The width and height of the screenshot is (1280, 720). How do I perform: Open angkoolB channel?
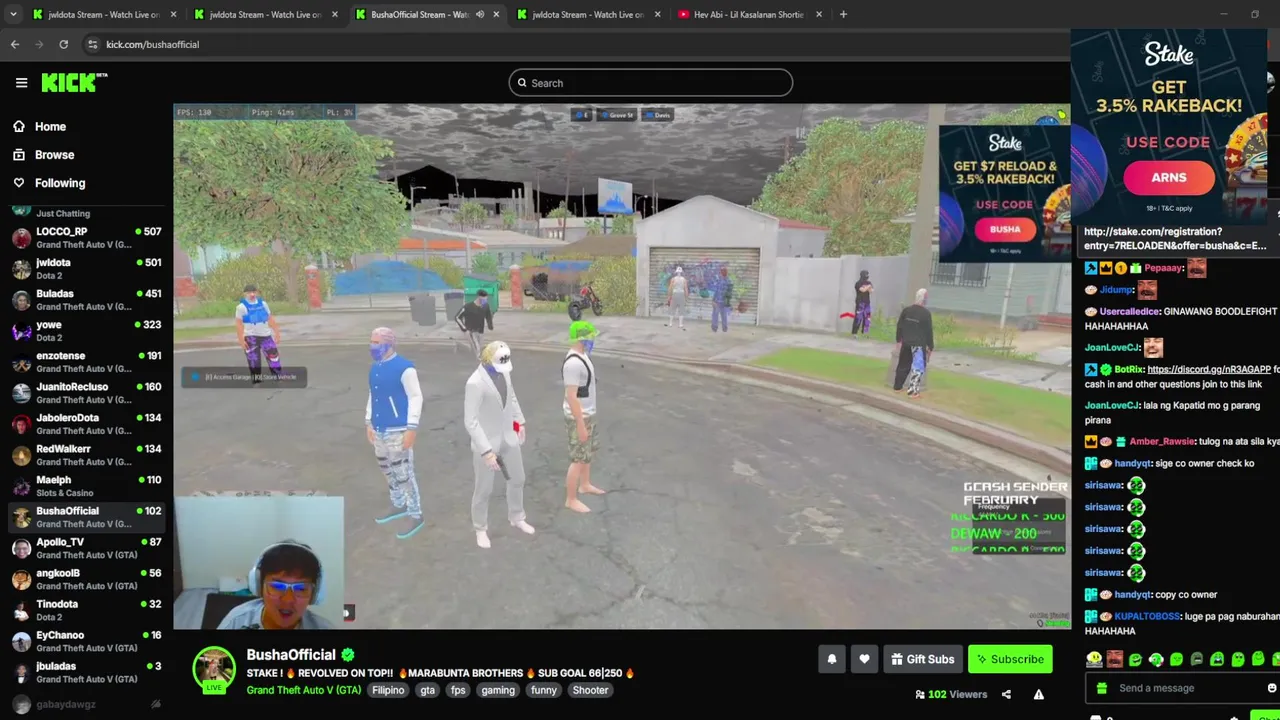[86, 579]
